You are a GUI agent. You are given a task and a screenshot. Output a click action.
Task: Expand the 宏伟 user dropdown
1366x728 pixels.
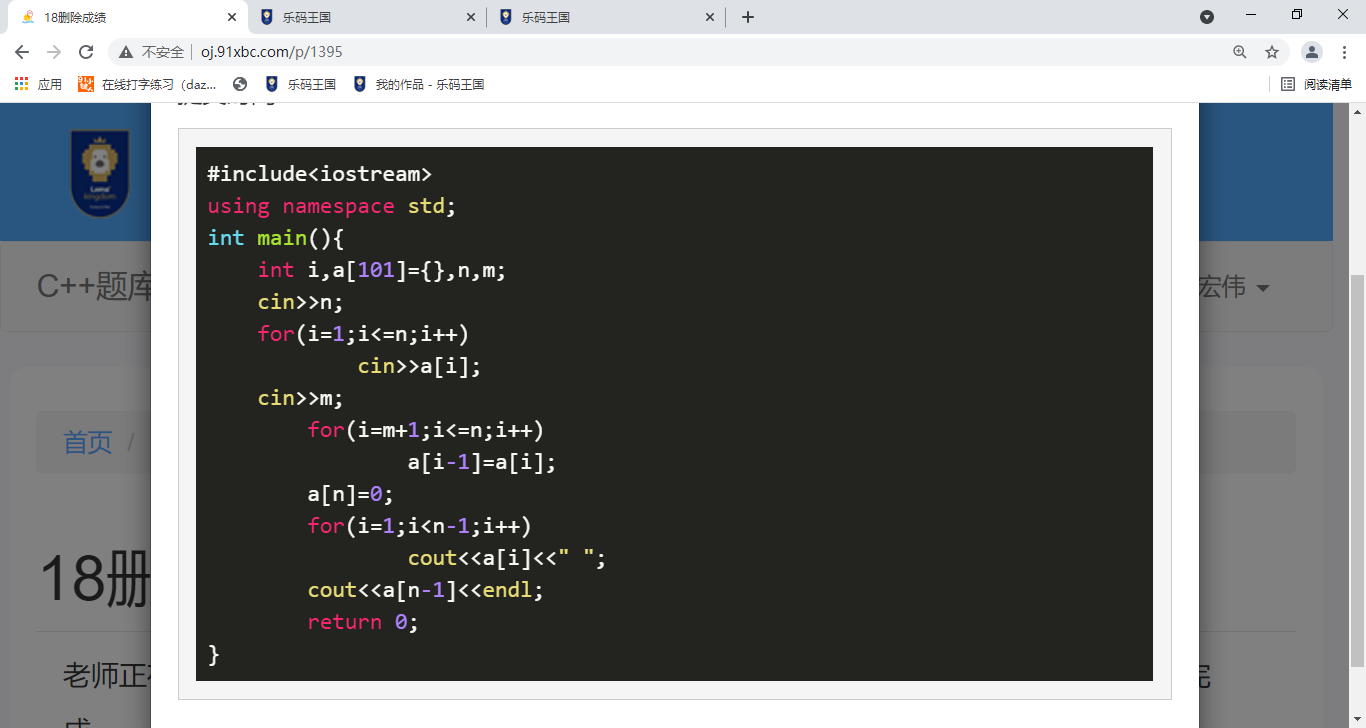pos(1234,287)
